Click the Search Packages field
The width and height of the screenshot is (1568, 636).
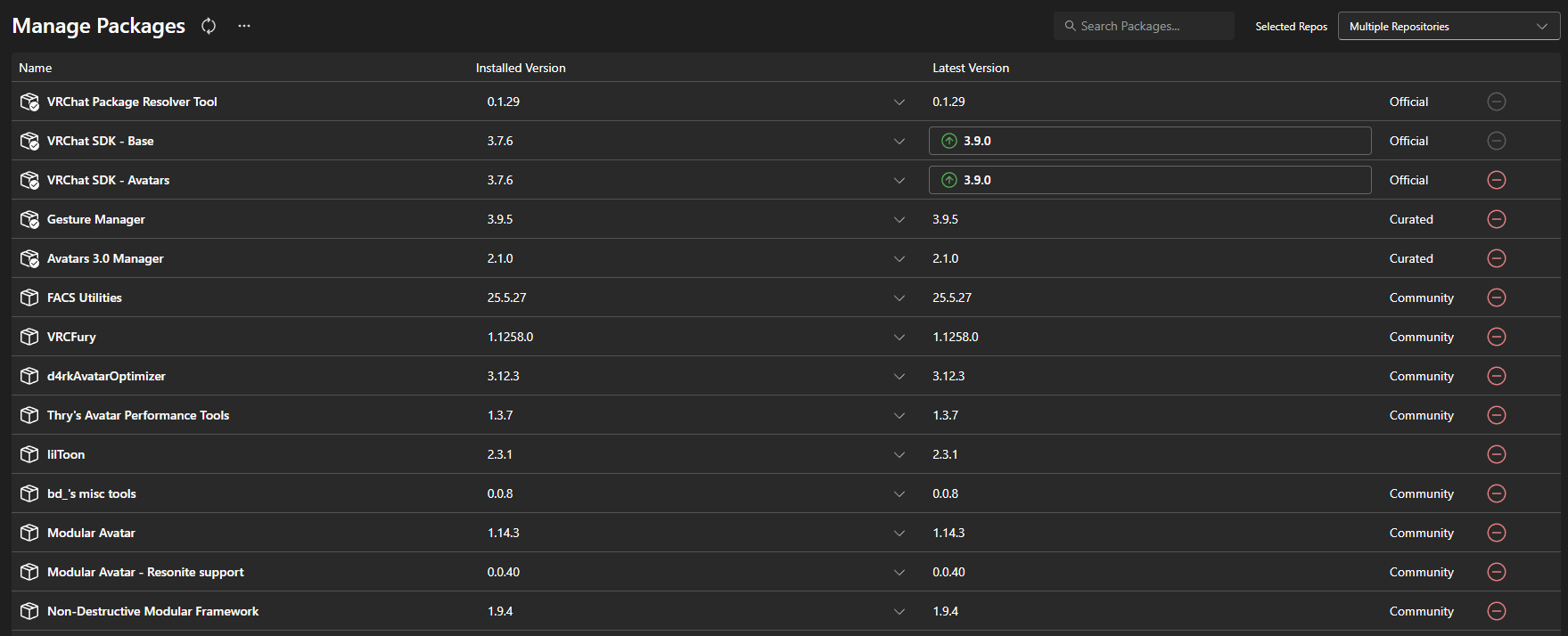pyautogui.click(x=1144, y=26)
